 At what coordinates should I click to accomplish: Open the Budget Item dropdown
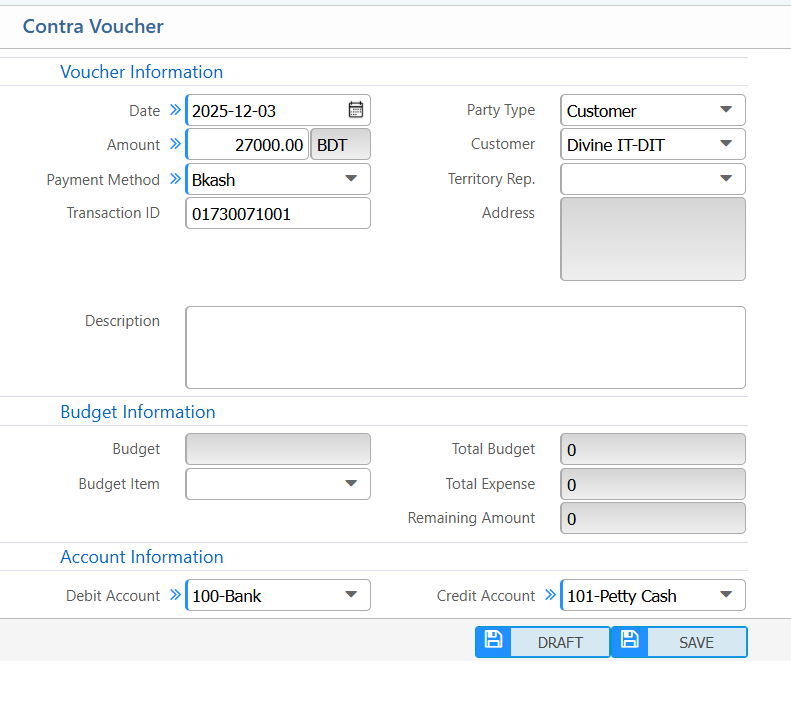click(x=278, y=484)
